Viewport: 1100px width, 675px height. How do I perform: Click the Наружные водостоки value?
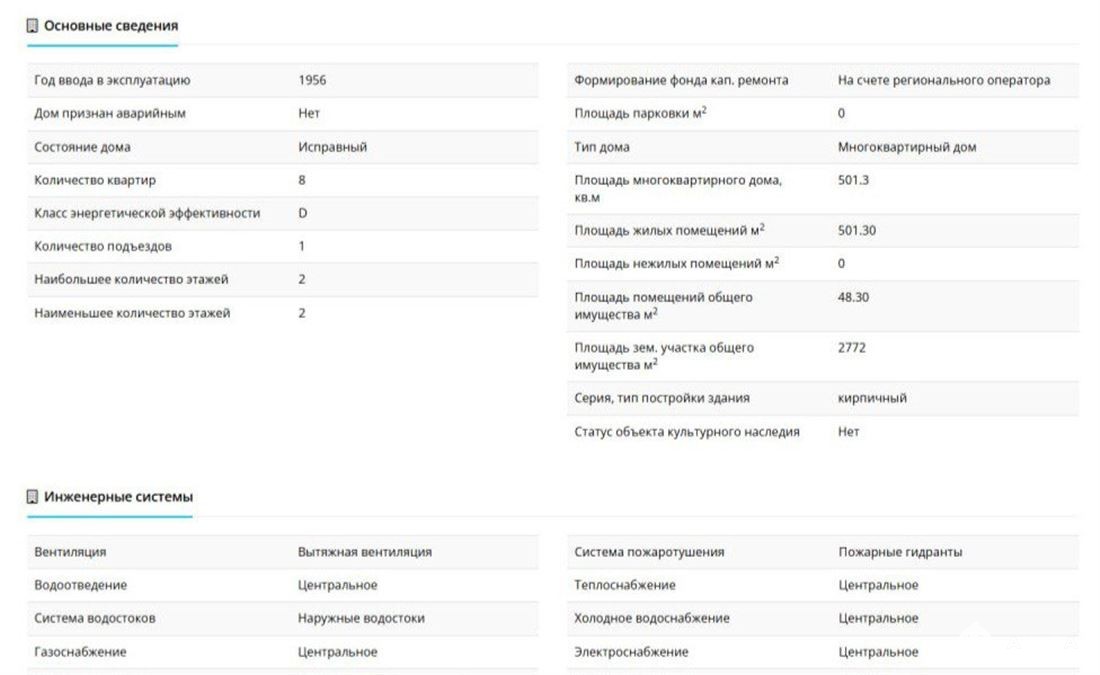361,618
